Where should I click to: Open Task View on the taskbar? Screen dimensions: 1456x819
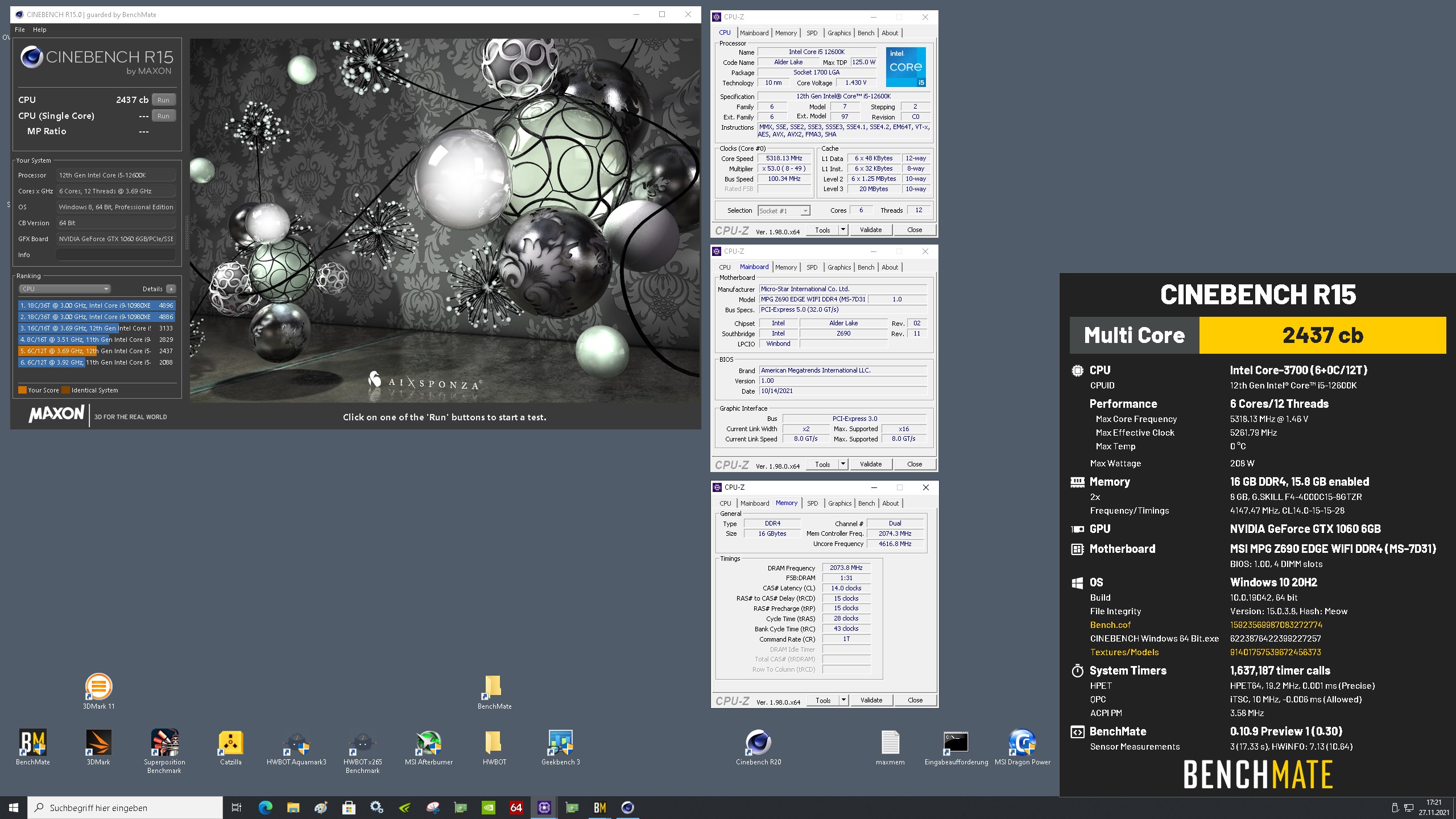237,807
